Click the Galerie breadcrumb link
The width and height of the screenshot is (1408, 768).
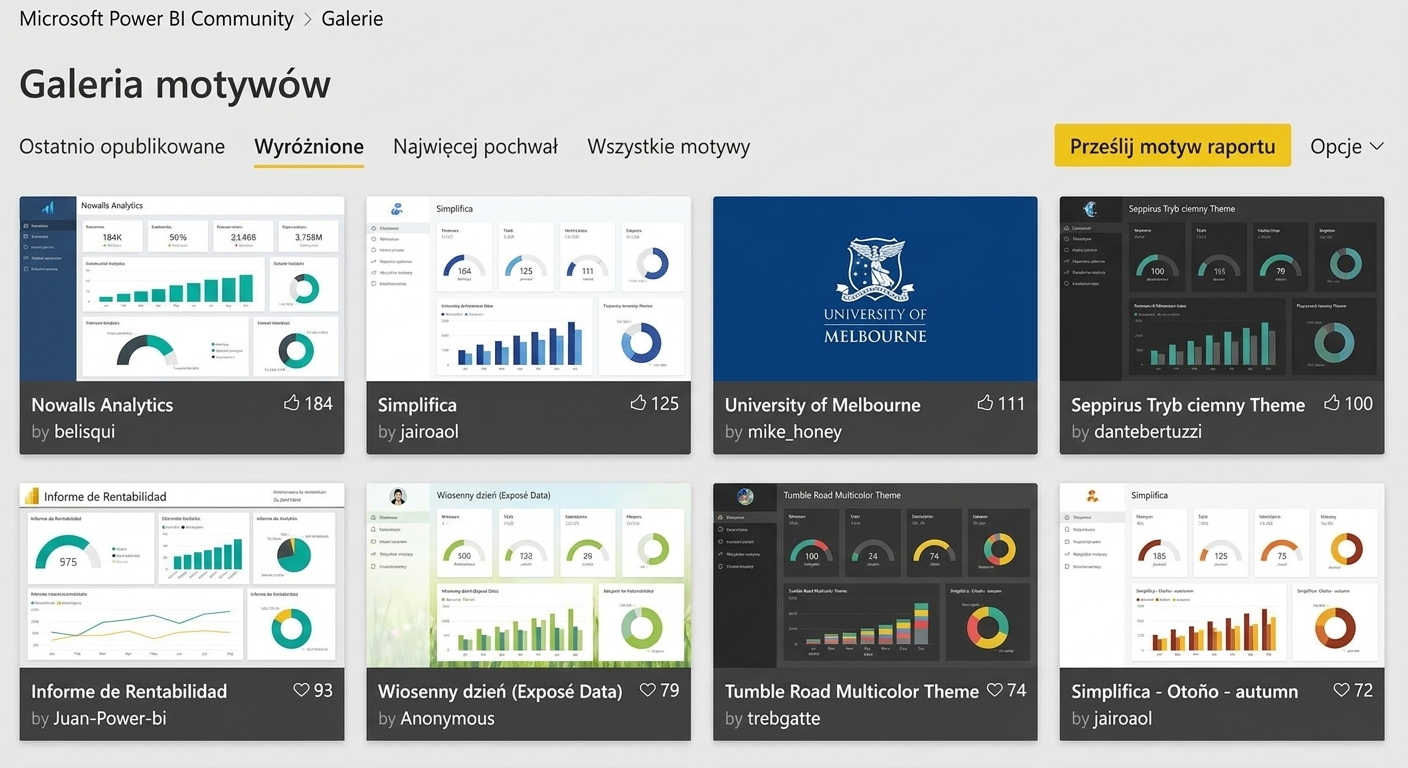coord(352,19)
